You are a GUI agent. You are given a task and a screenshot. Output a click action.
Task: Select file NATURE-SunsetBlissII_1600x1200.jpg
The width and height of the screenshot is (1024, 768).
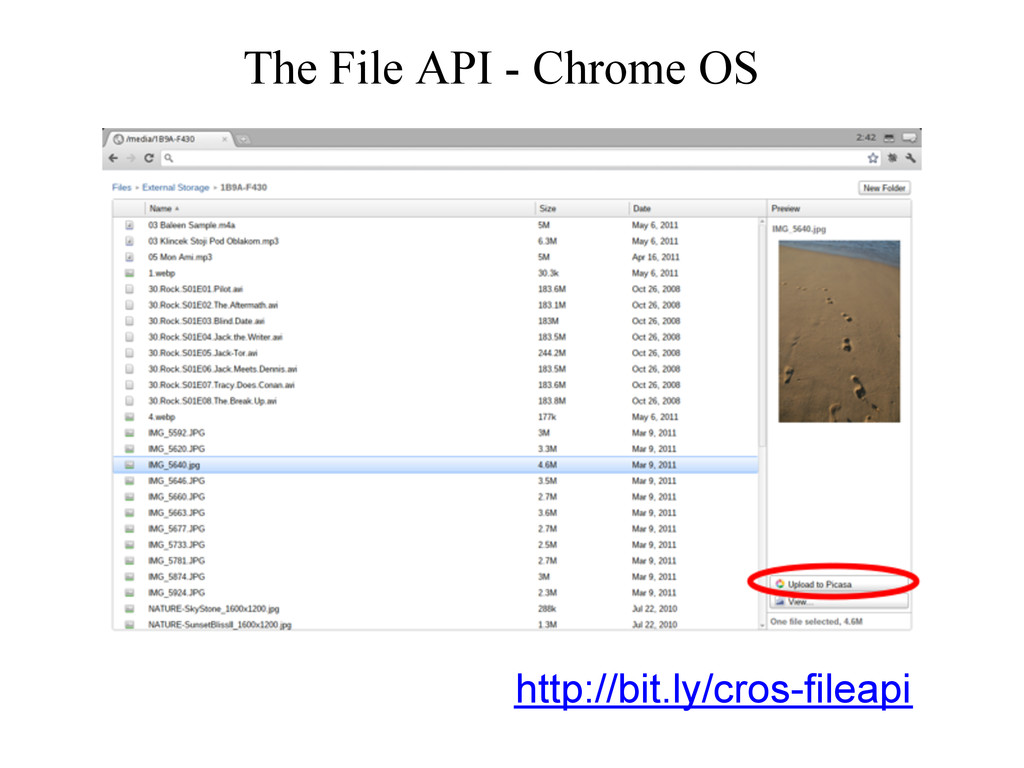[x=436, y=625]
